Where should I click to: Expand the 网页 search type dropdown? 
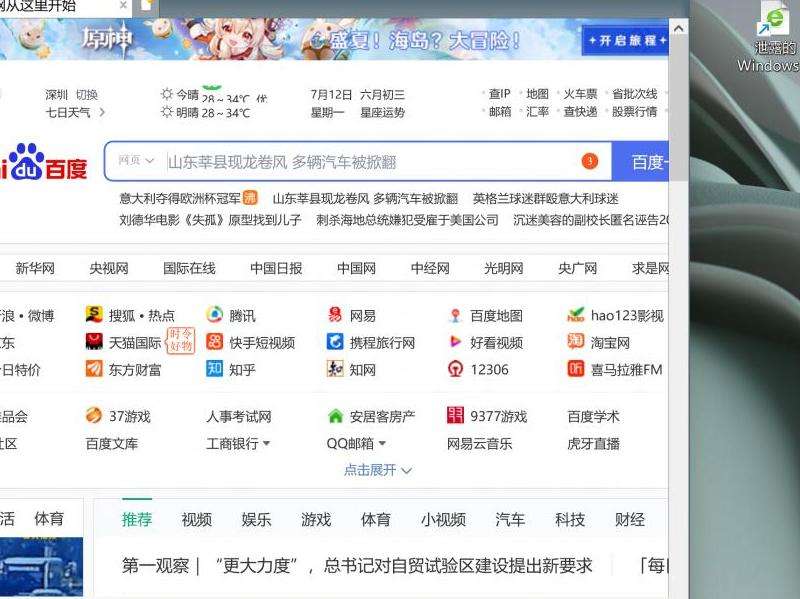click(136, 161)
